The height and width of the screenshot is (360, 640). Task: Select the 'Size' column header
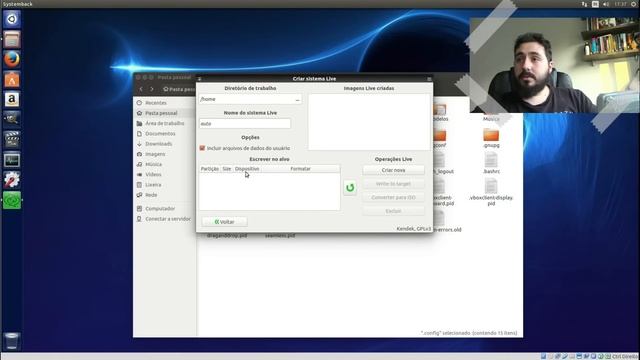click(227, 169)
